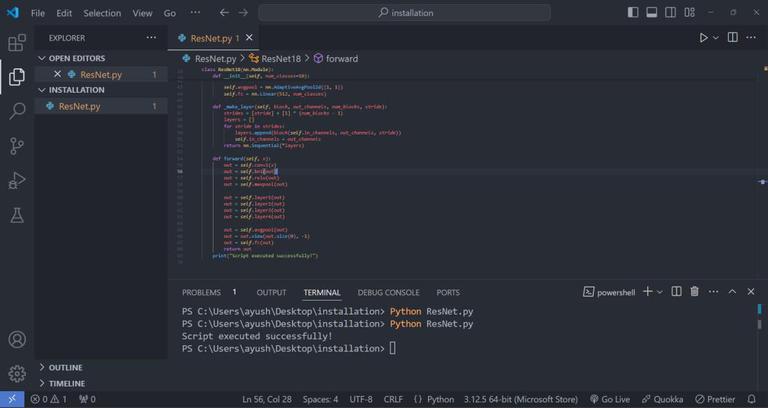Expand the OUTLINE section
This screenshot has height=408, width=768.
click(65, 367)
